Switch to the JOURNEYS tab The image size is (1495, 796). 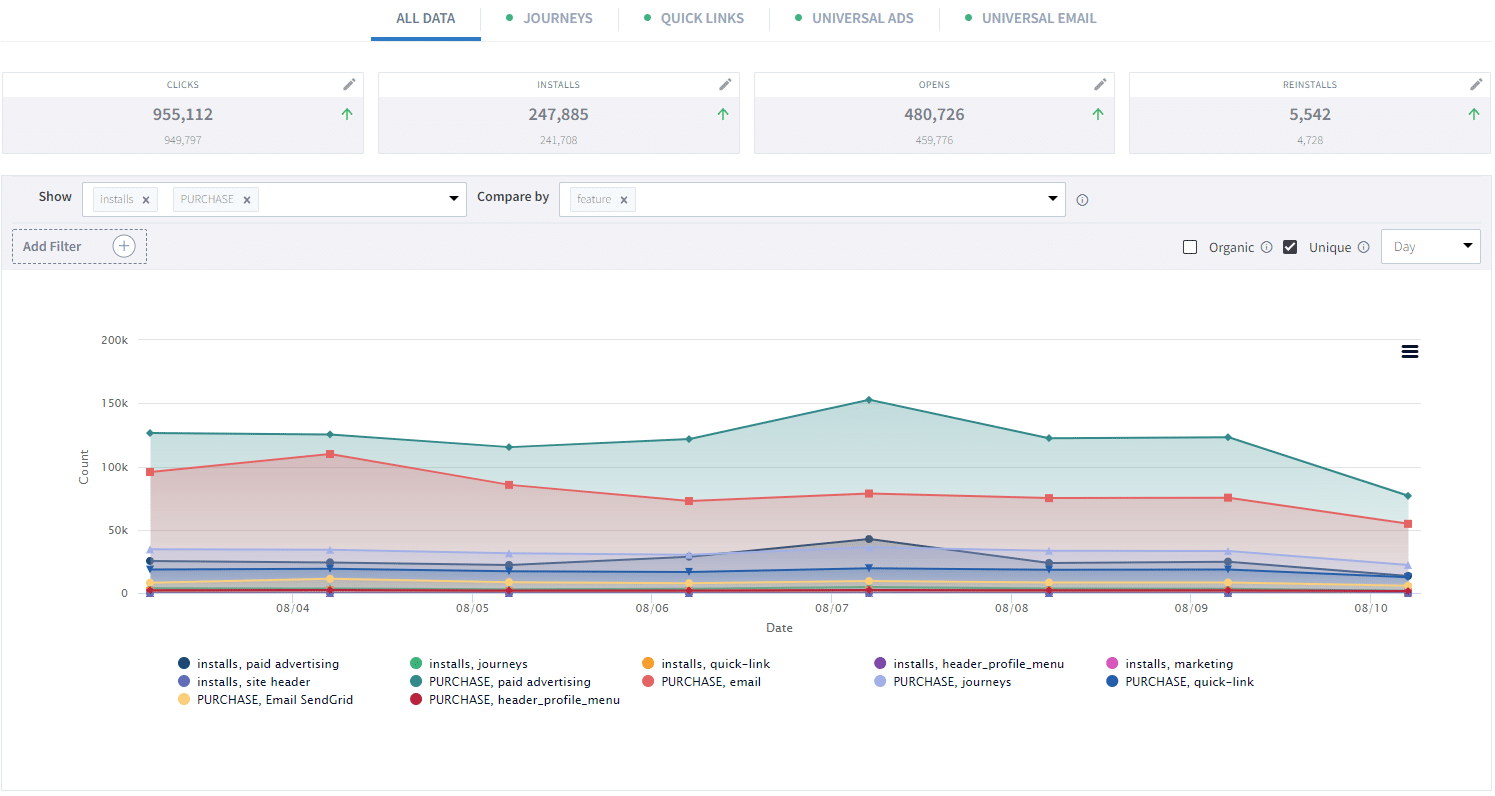click(557, 18)
